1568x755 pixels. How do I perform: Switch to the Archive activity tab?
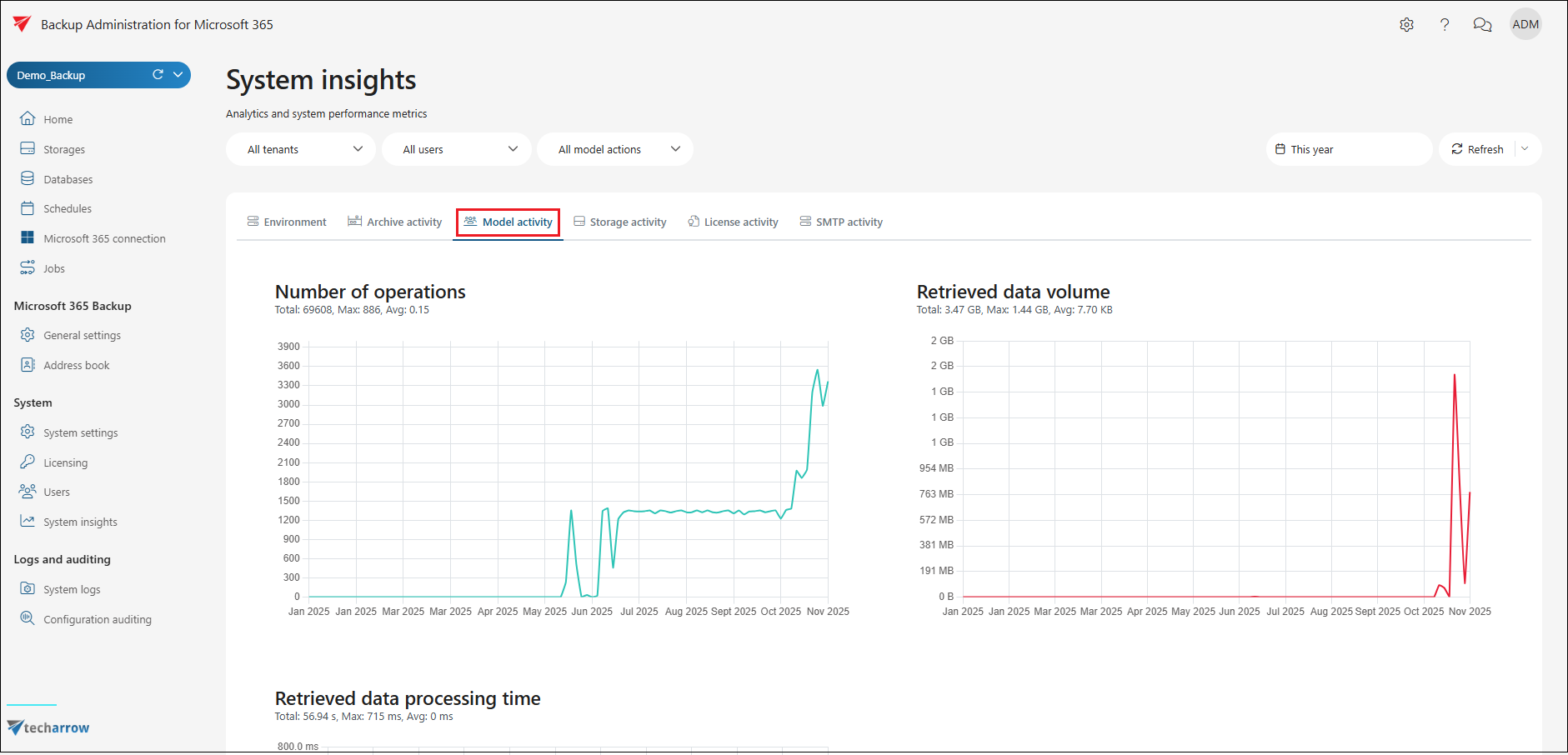click(x=395, y=222)
